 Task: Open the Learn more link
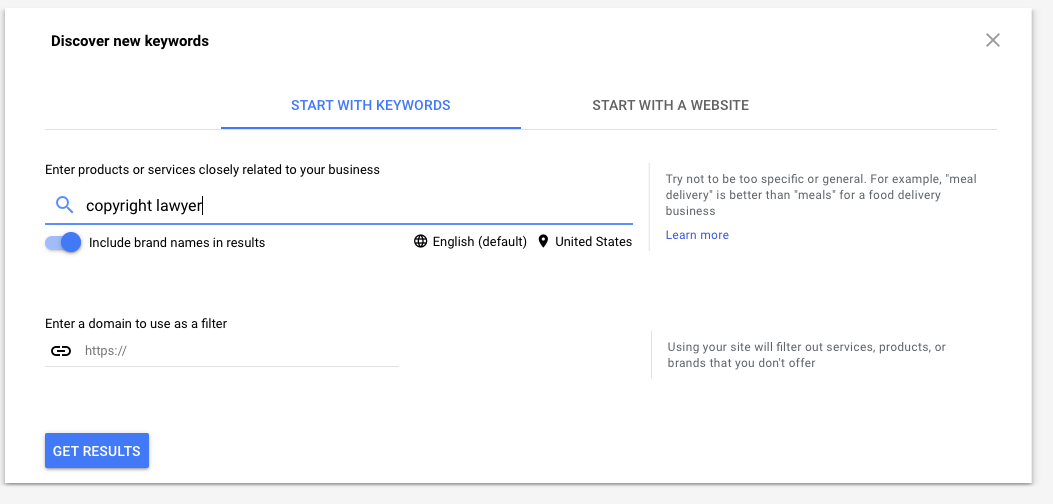[697, 235]
